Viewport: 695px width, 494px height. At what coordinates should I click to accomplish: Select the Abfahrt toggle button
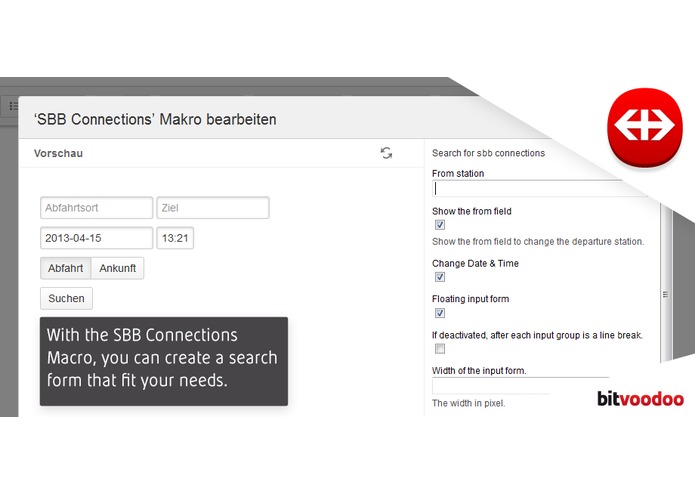coord(66,268)
